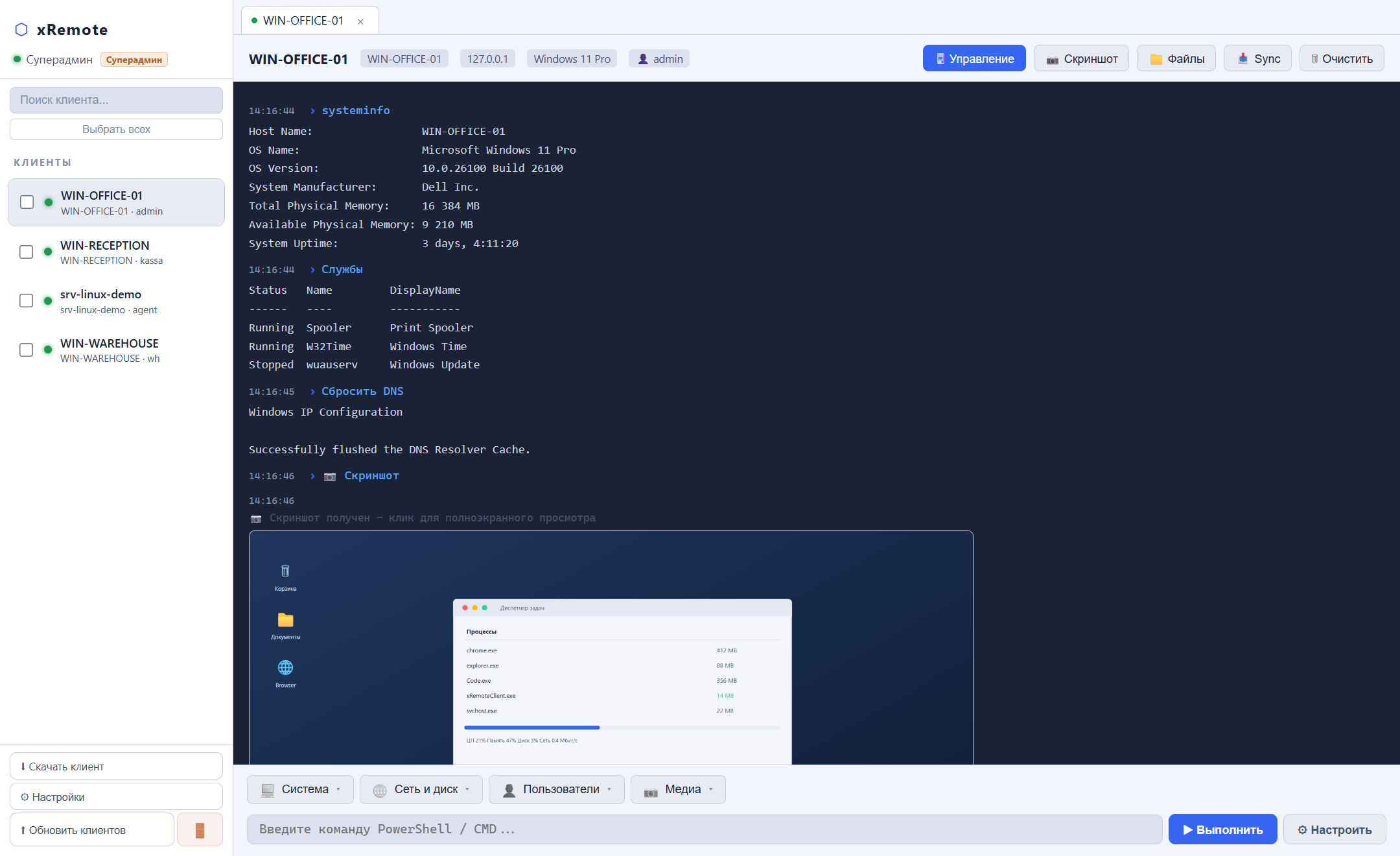The image size is (1400, 856).
Task: Focus the PowerShell / CMD command input
Action: coord(705,829)
